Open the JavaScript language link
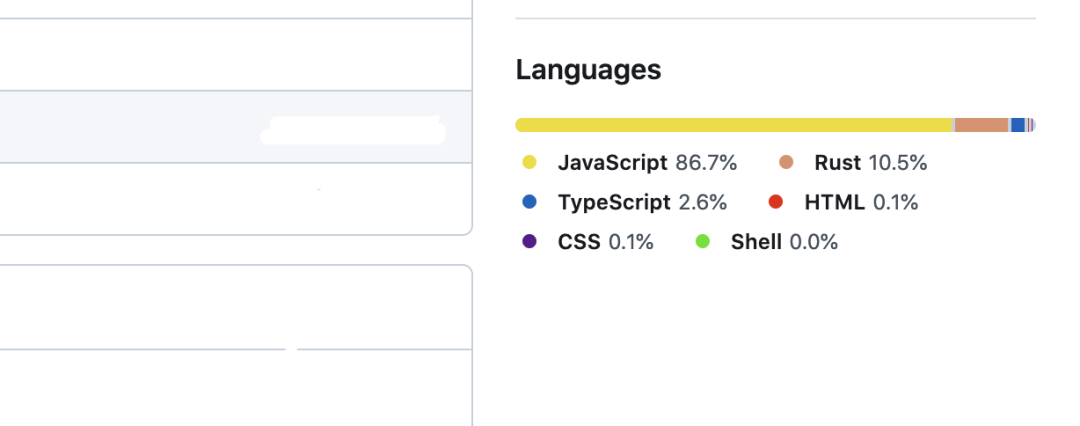The height and width of the screenshot is (426, 1080). point(612,162)
